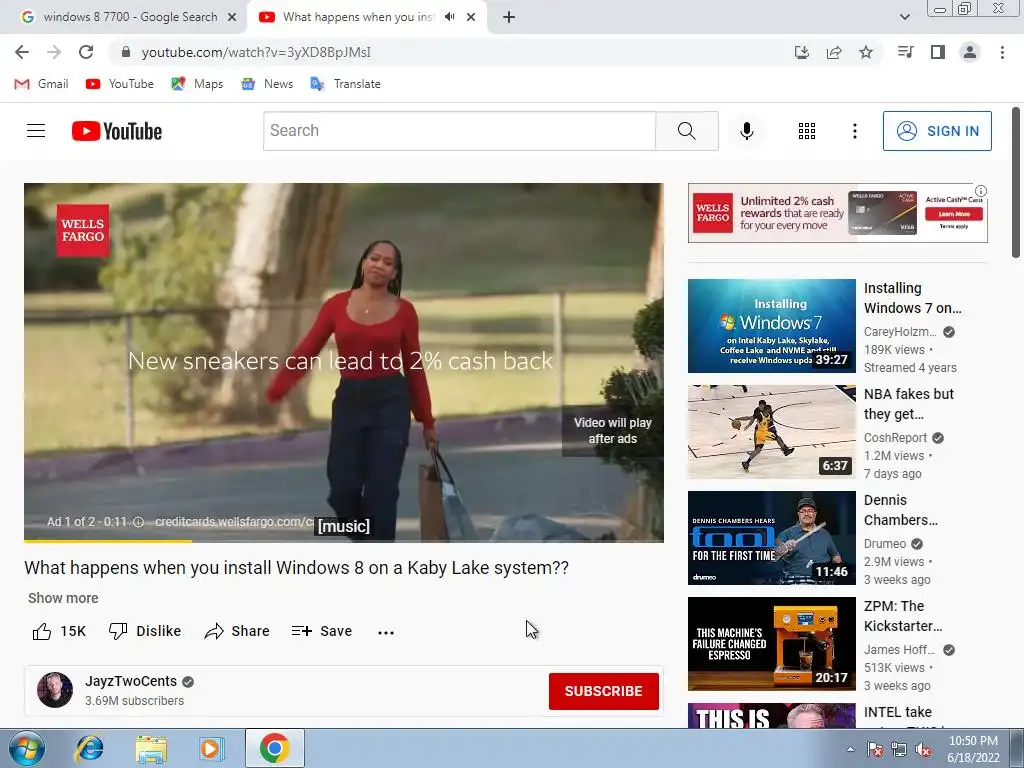Click the Dislike thumbs-down button
The image size is (1024, 768).
click(144, 632)
